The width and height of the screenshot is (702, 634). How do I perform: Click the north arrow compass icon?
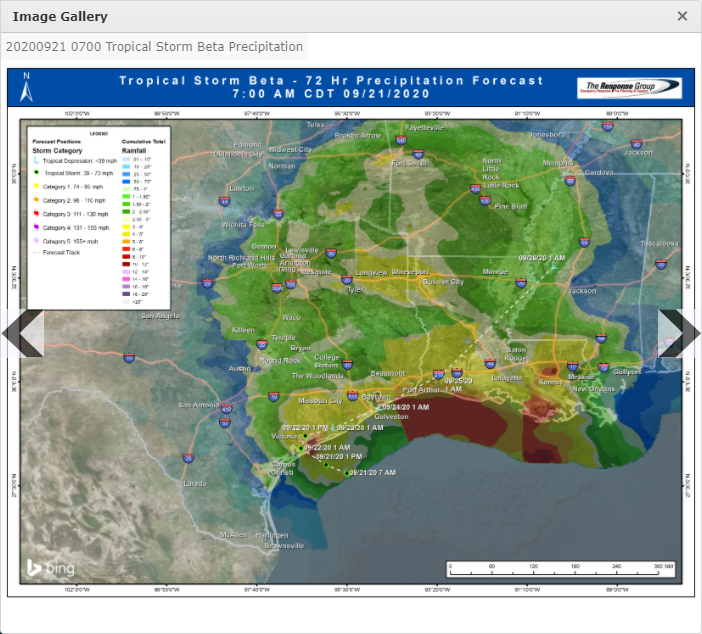[27, 88]
